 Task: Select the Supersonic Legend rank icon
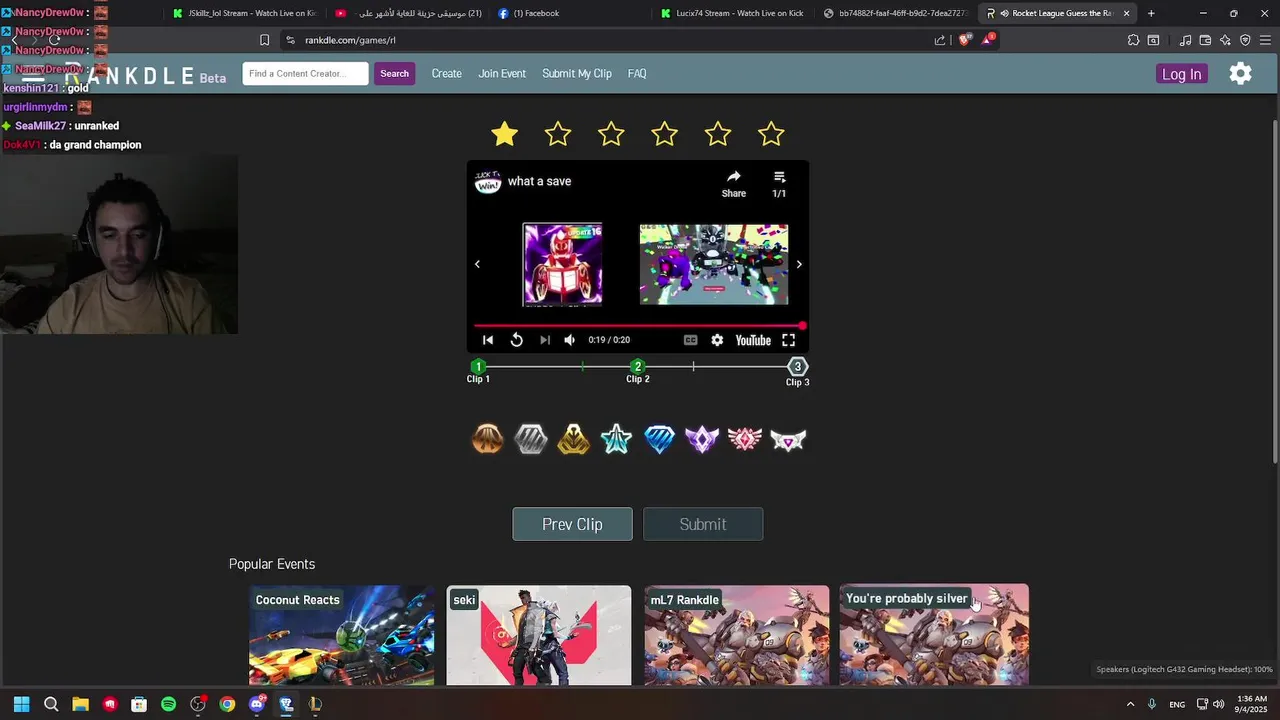788,439
